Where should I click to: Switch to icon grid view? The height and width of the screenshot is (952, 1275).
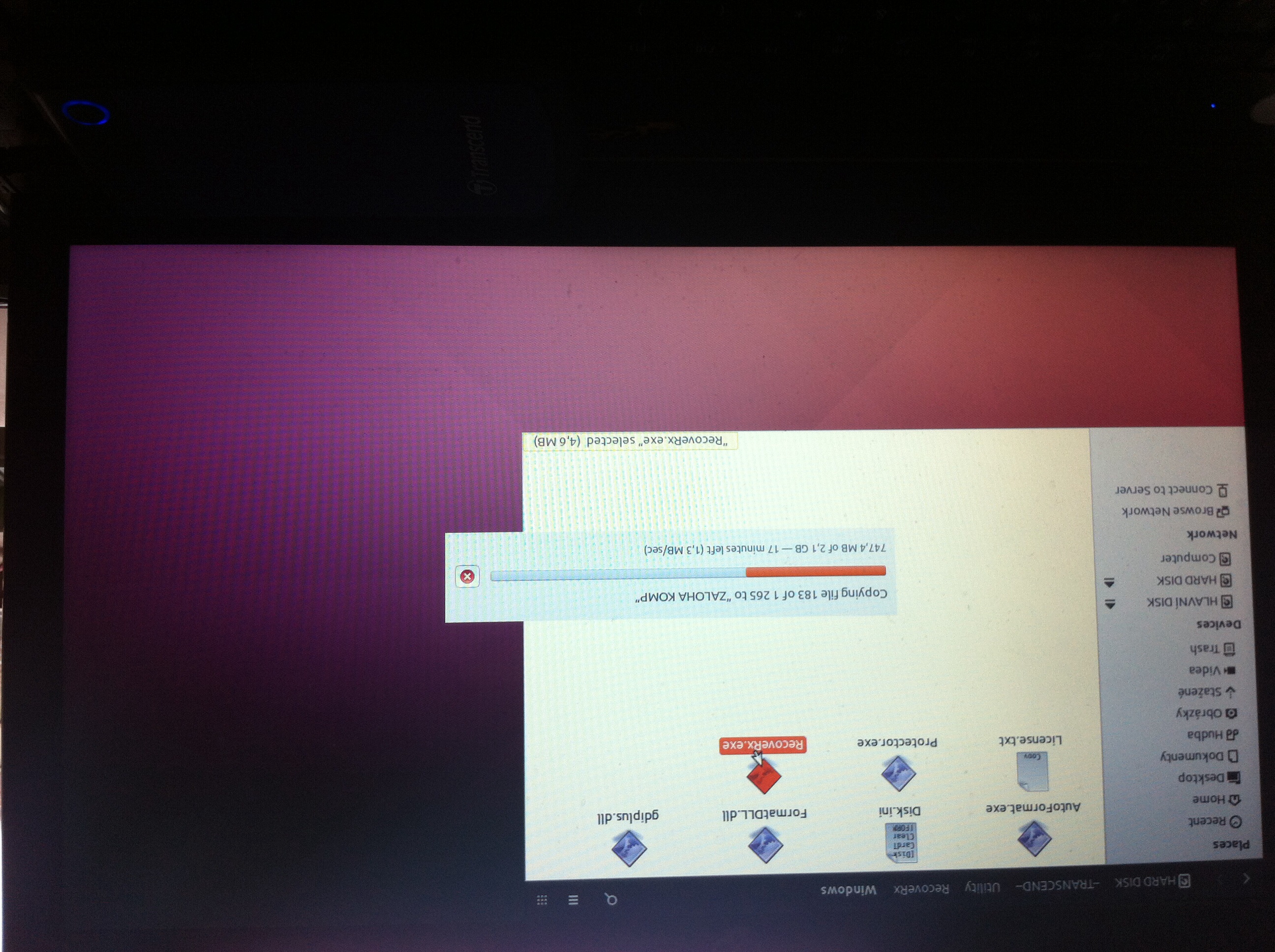coord(542,900)
